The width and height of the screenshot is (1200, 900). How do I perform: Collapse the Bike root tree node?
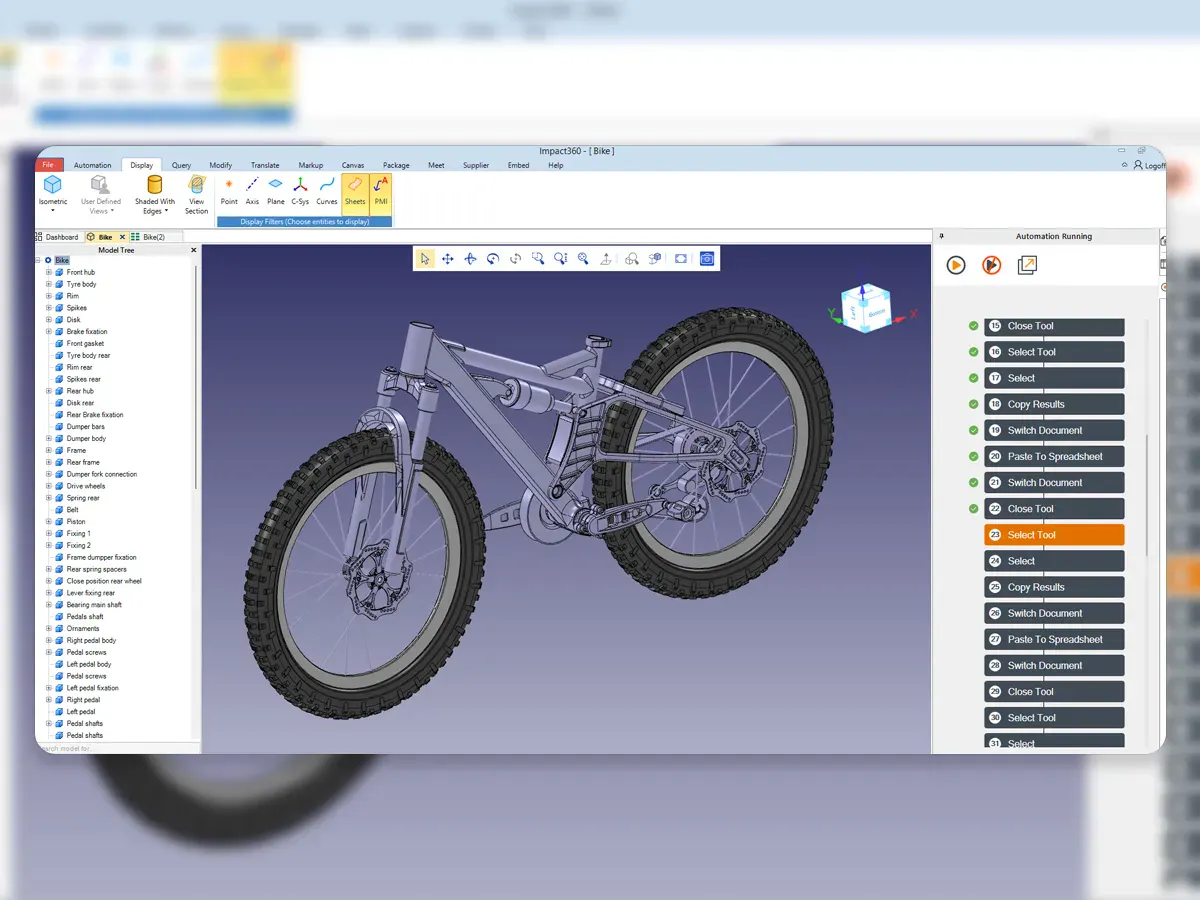click(x=38, y=260)
